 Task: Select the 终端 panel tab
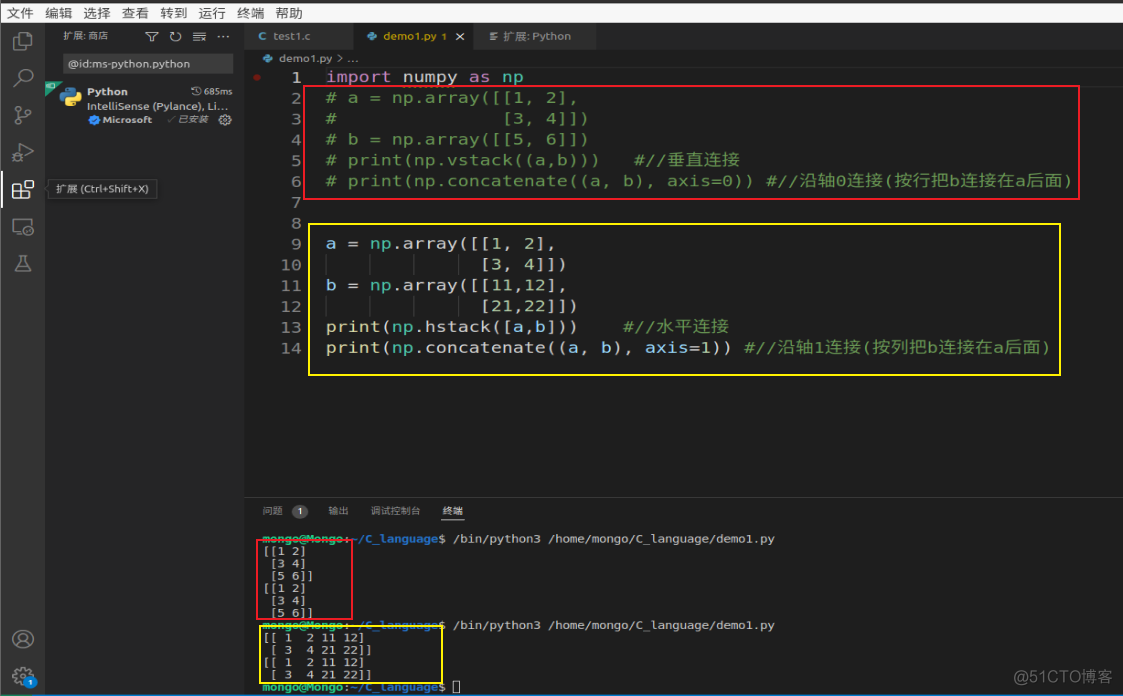click(453, 511)
